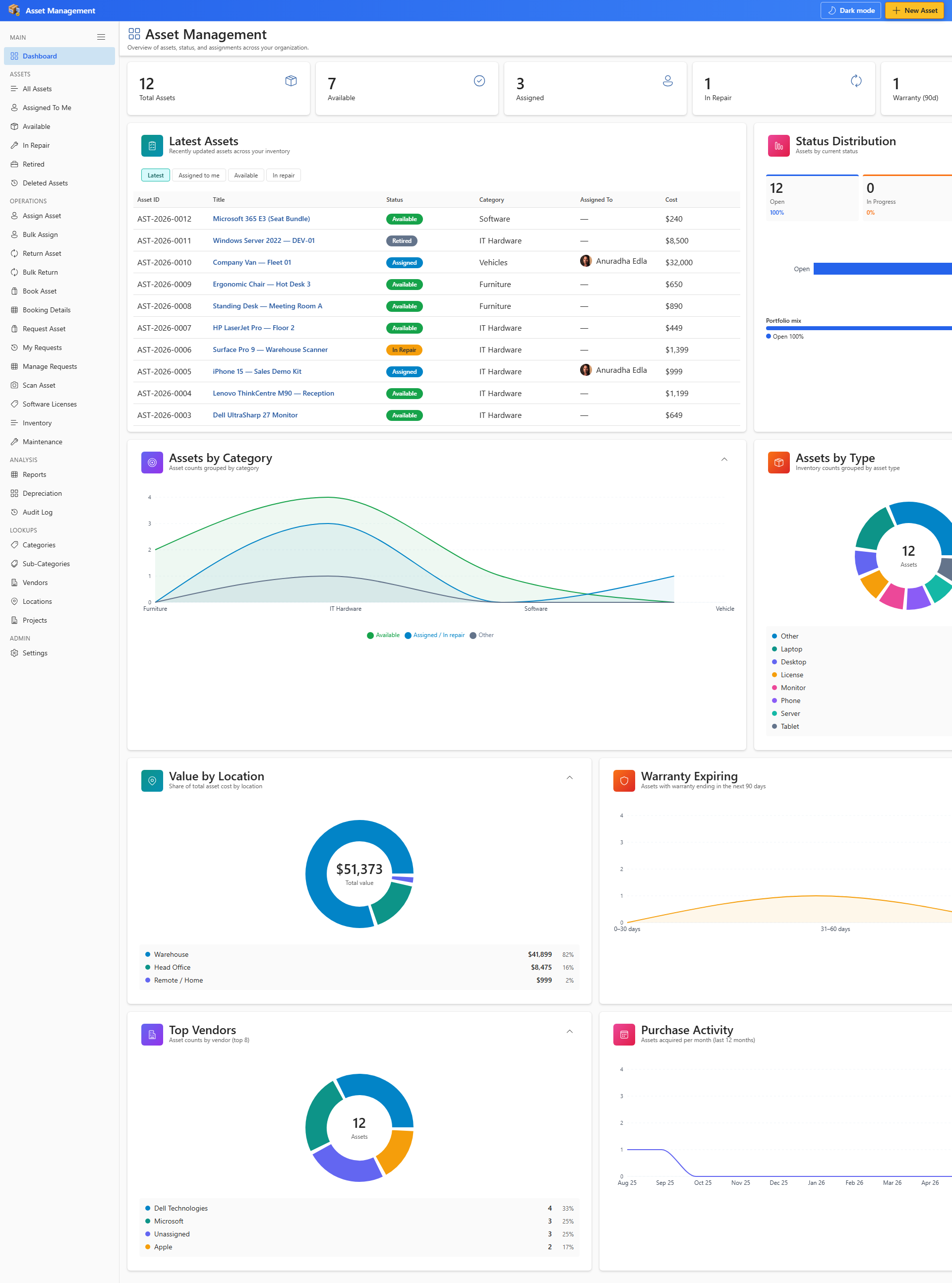The height and width of the screenshot is (1283, 952).
Task: Click the Head Office legend row
Action: click(359, 967)
